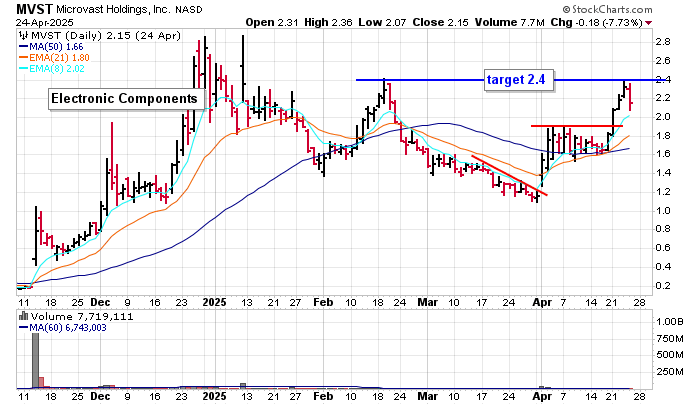The width and height of the screenshot is (700, 405).
Task: Click the 2025 label on volume date axis
Action: coord(215,396)
